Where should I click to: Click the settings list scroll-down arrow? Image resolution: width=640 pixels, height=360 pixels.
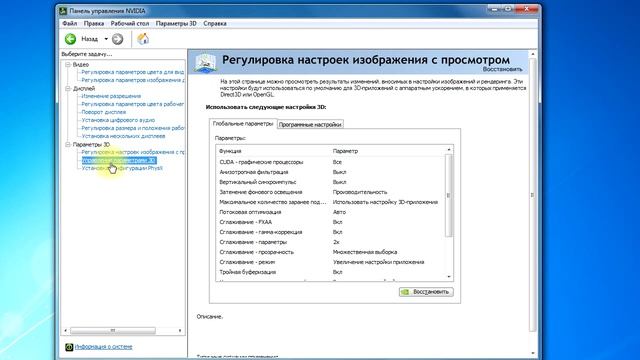(x=449, y=277)
